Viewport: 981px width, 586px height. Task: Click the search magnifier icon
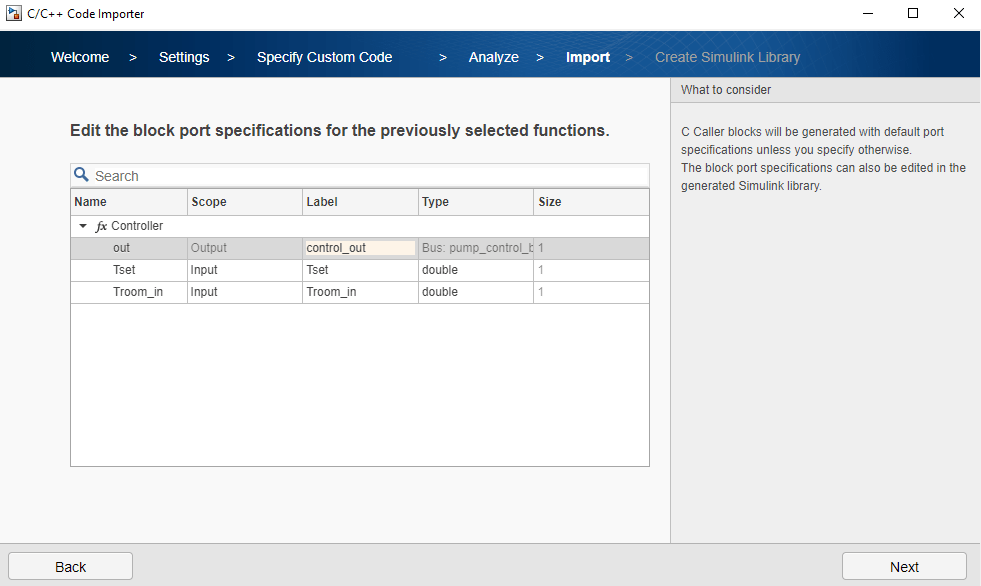(82, 175)
